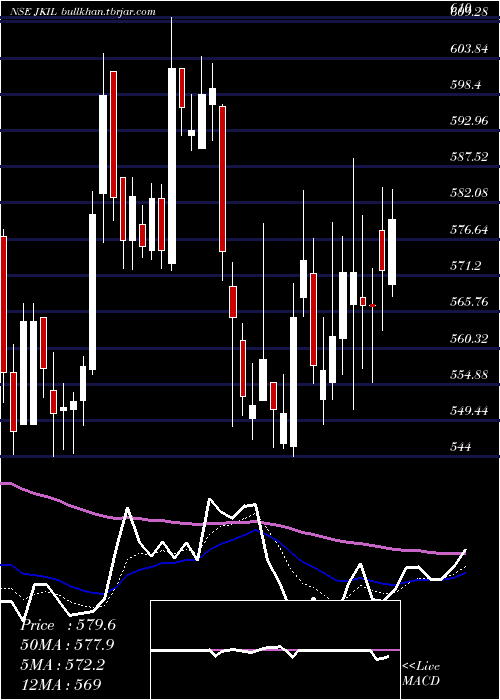Select the 544 price axis label

pos(460,446)
